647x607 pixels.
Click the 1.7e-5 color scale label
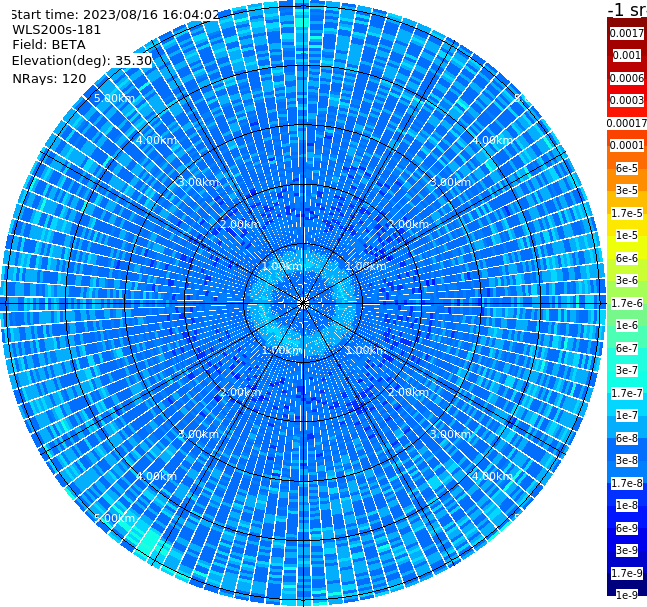click(x=627, y=213)
